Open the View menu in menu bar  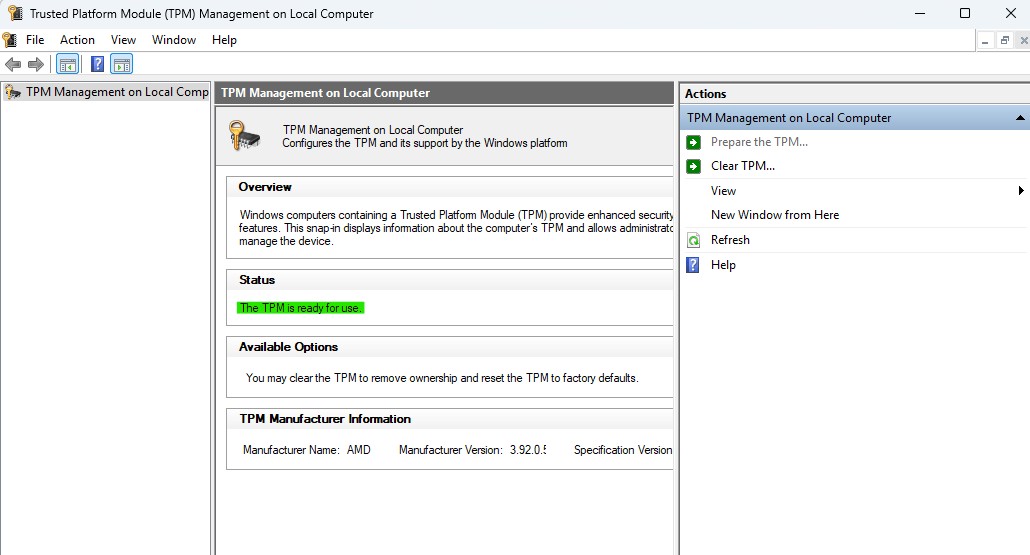click(123, 40)
